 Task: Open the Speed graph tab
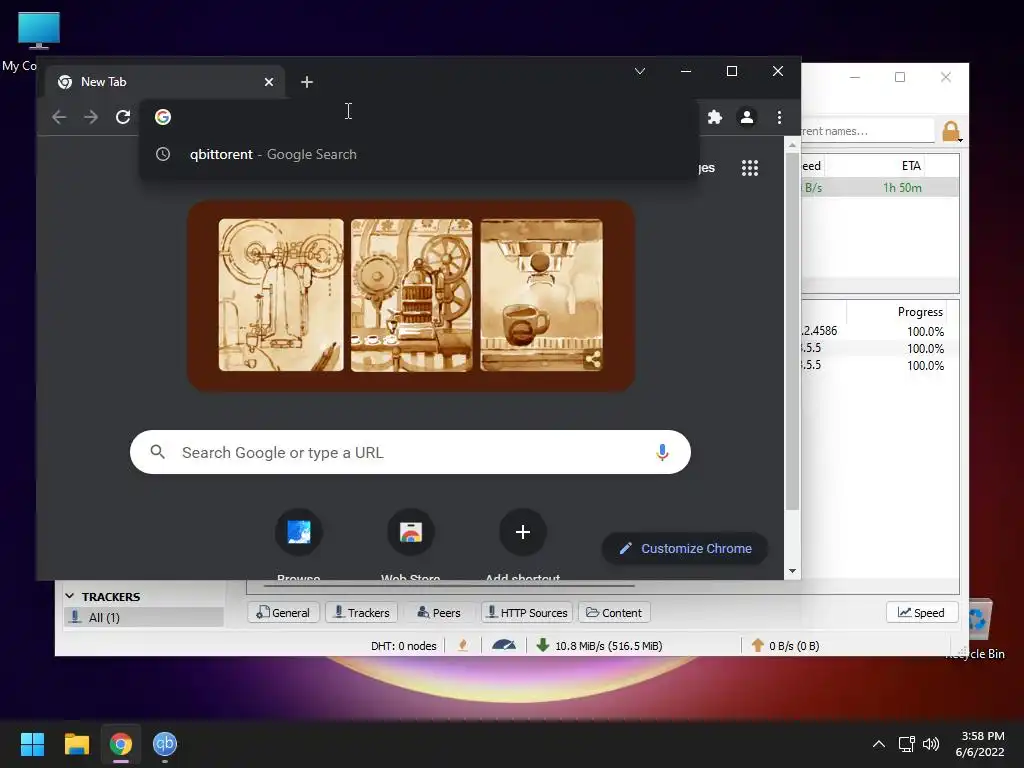tap(921, 613)
